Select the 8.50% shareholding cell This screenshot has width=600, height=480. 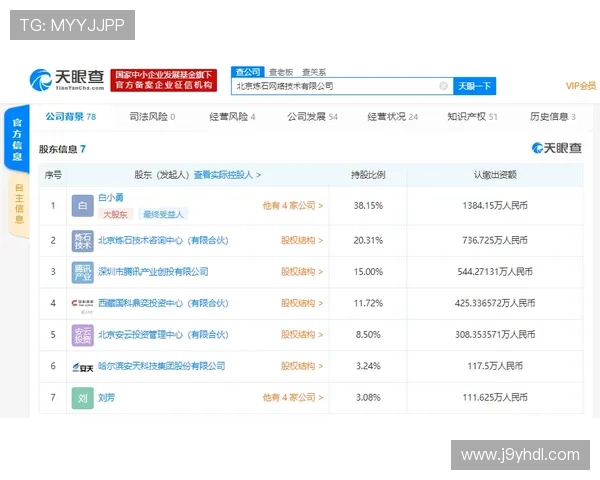368,335
